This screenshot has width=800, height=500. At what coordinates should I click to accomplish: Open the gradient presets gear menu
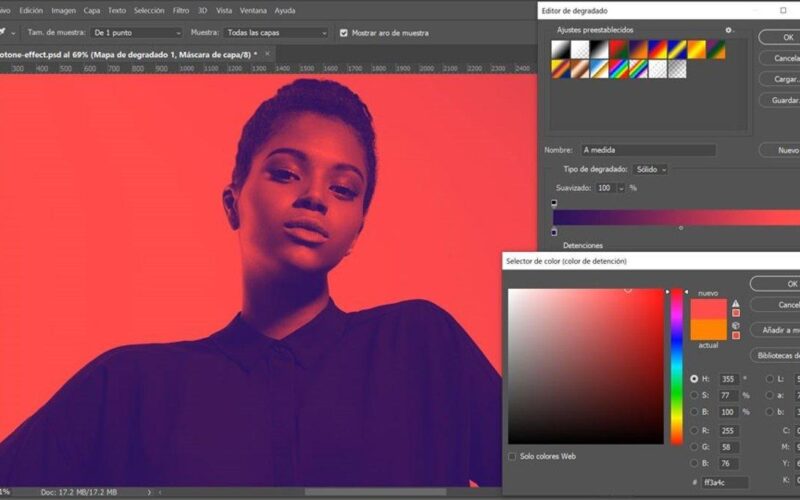[729, 31]
